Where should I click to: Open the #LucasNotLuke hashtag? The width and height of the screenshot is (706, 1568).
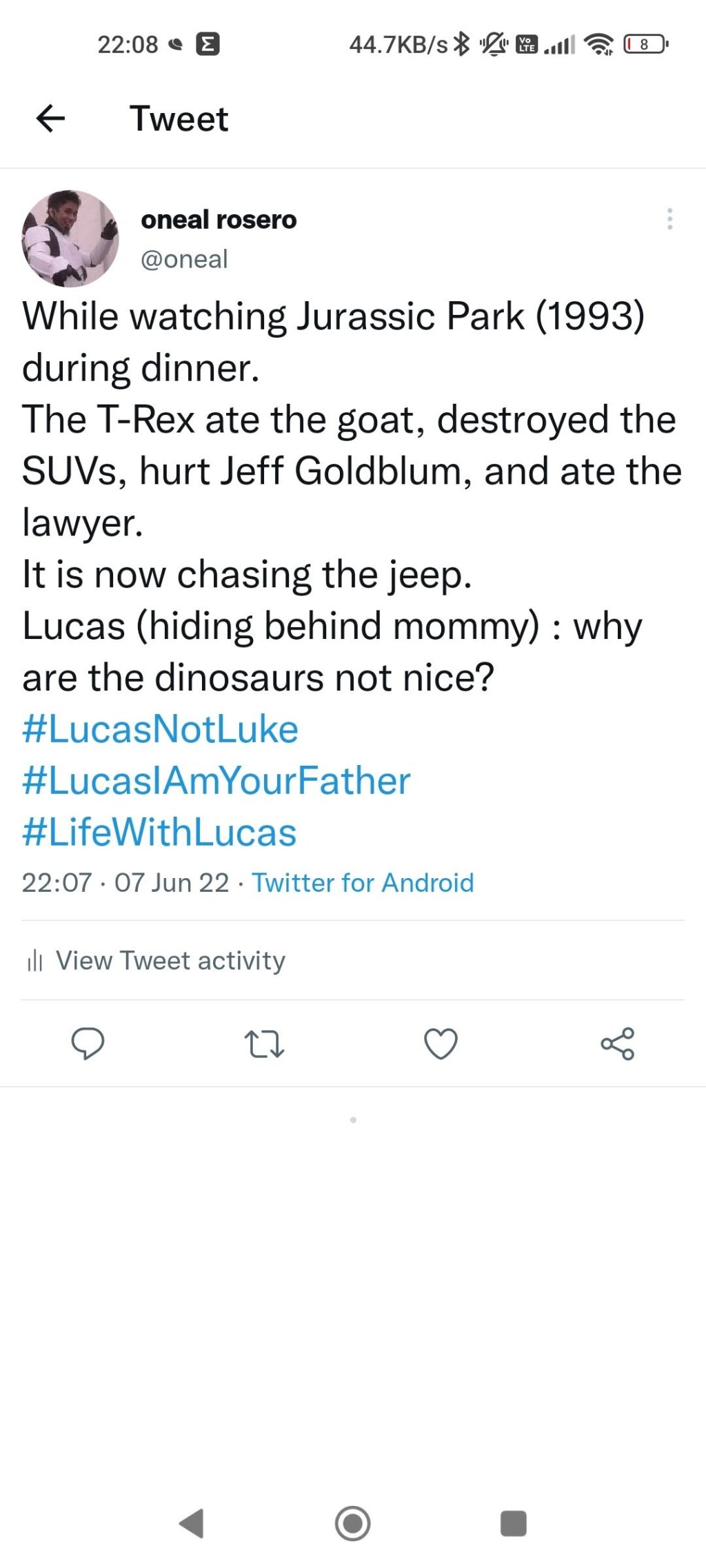pos(160,729)
